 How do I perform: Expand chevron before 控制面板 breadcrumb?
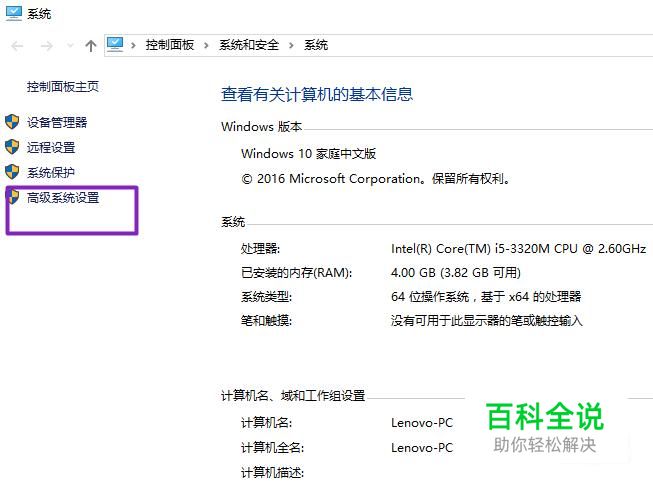[133, 45]
